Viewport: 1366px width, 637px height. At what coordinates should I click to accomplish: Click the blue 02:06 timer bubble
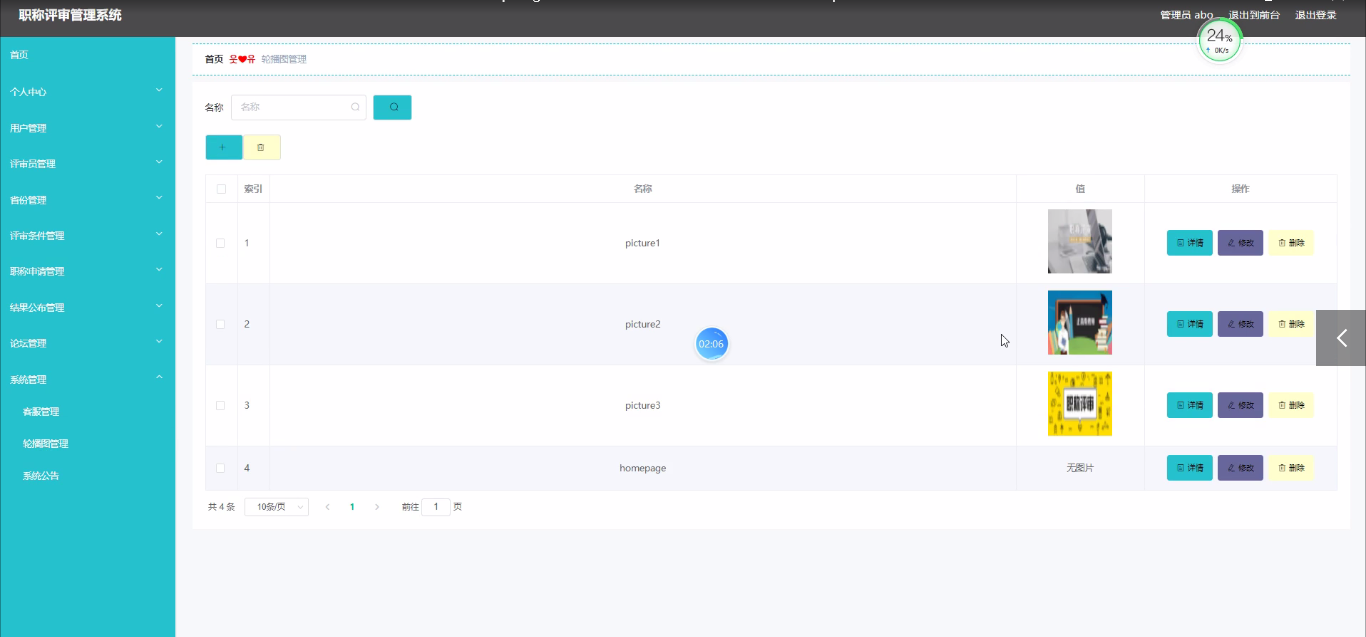(711, 343)
